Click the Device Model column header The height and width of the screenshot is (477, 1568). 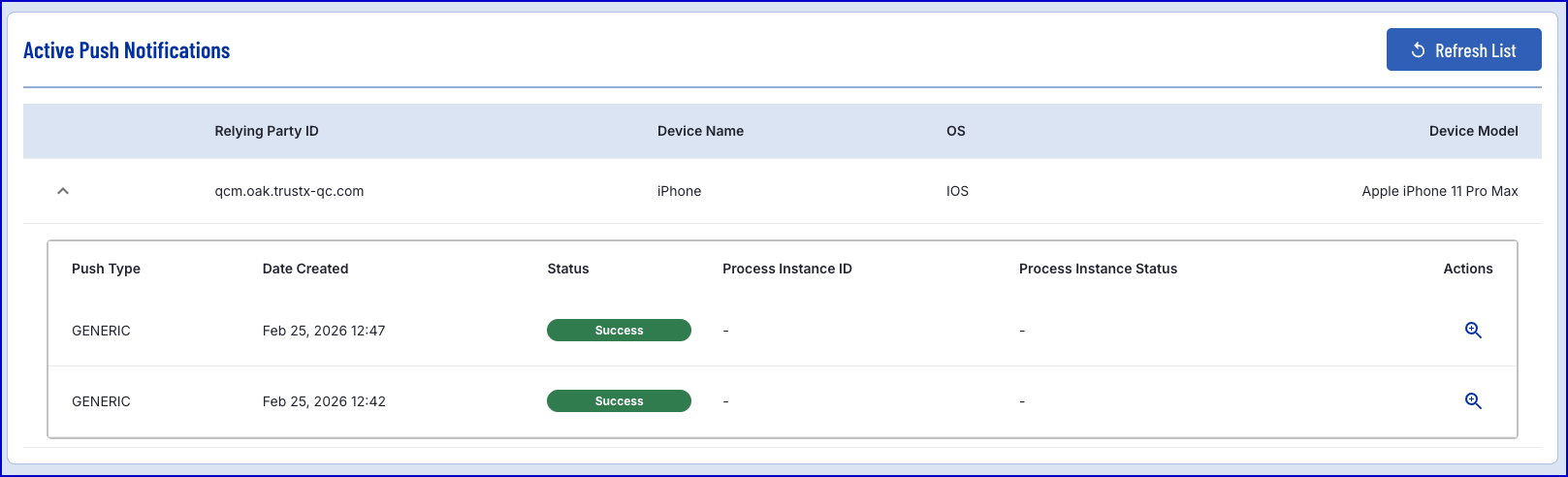click(x=1473, y=131)
